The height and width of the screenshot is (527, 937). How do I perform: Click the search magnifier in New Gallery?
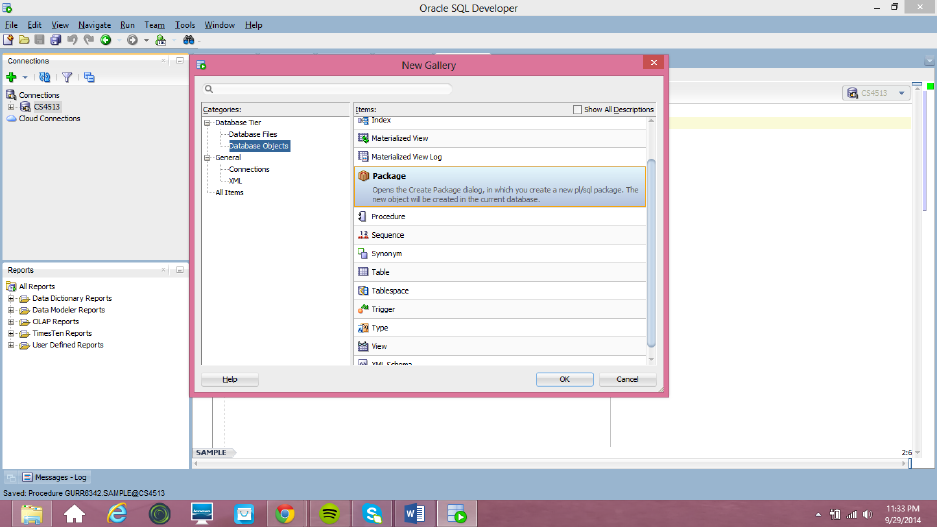tap(209, 89)
